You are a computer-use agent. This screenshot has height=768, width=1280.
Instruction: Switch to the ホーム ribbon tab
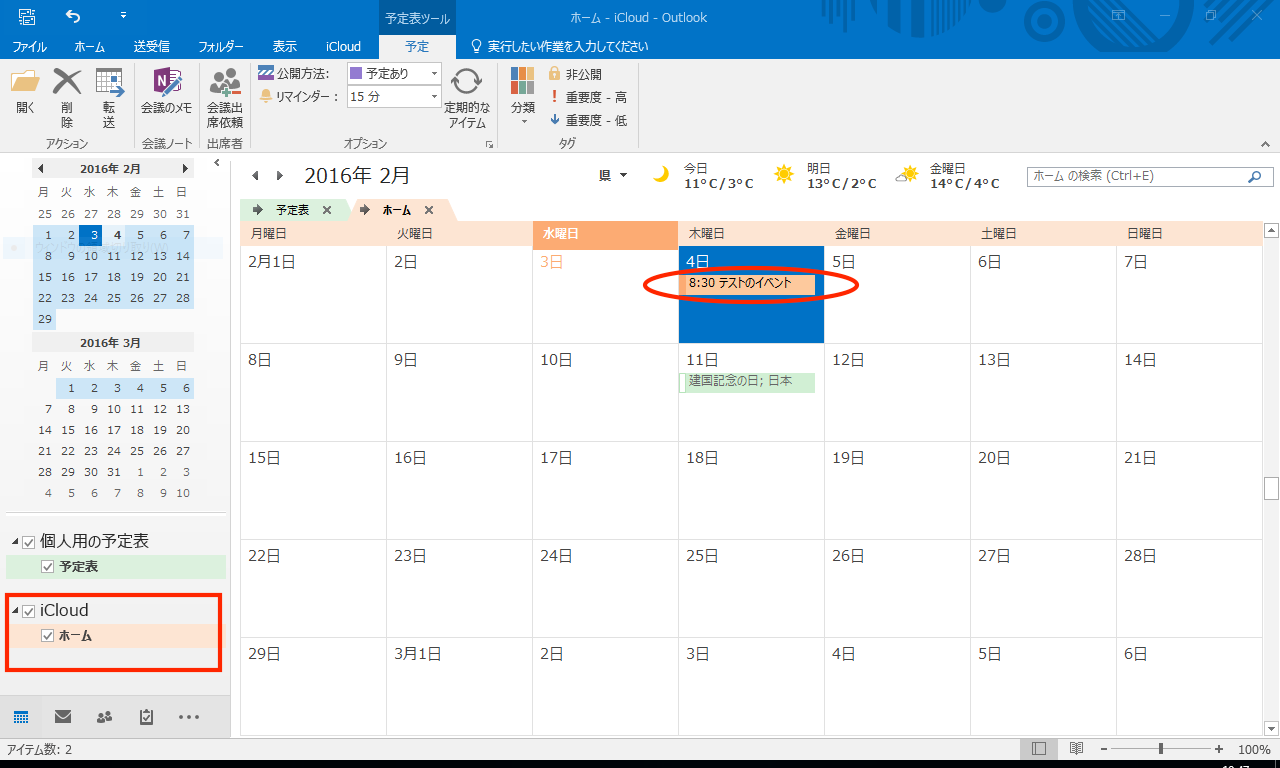90,47
